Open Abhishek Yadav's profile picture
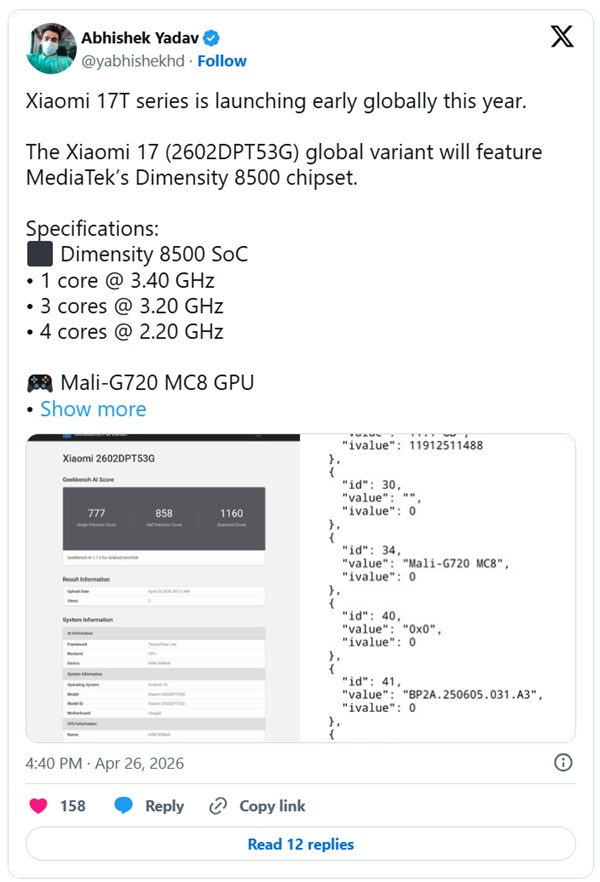Viewport: 600px width, 882px height. (x=52, y=49)
